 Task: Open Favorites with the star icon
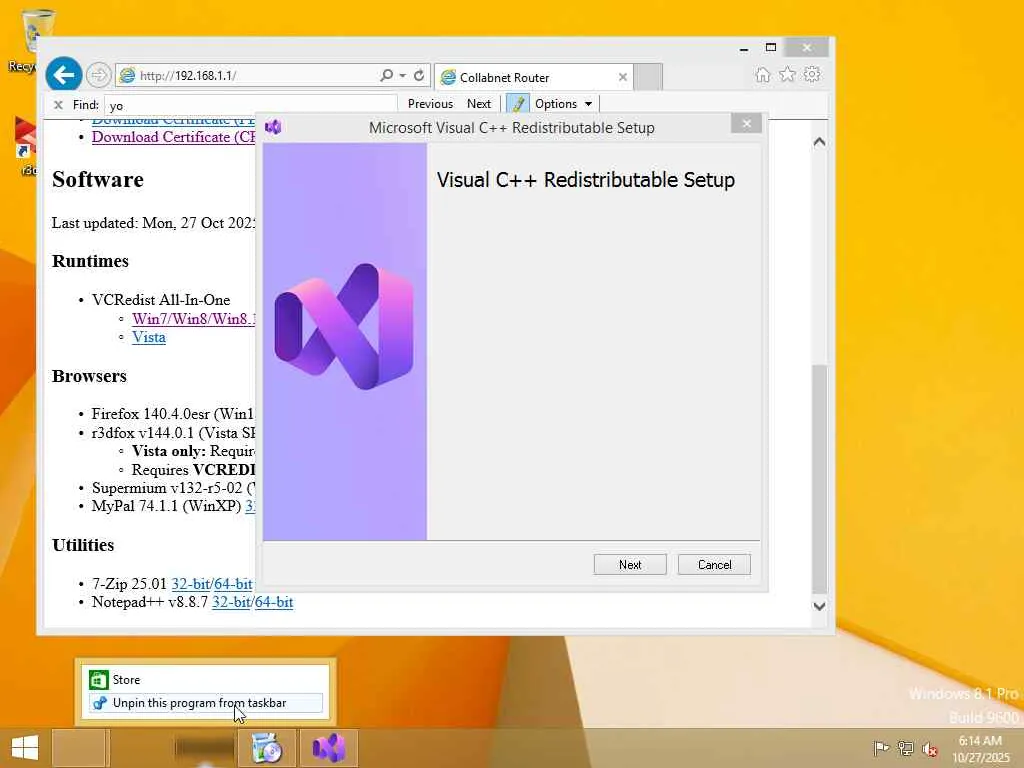787,74
